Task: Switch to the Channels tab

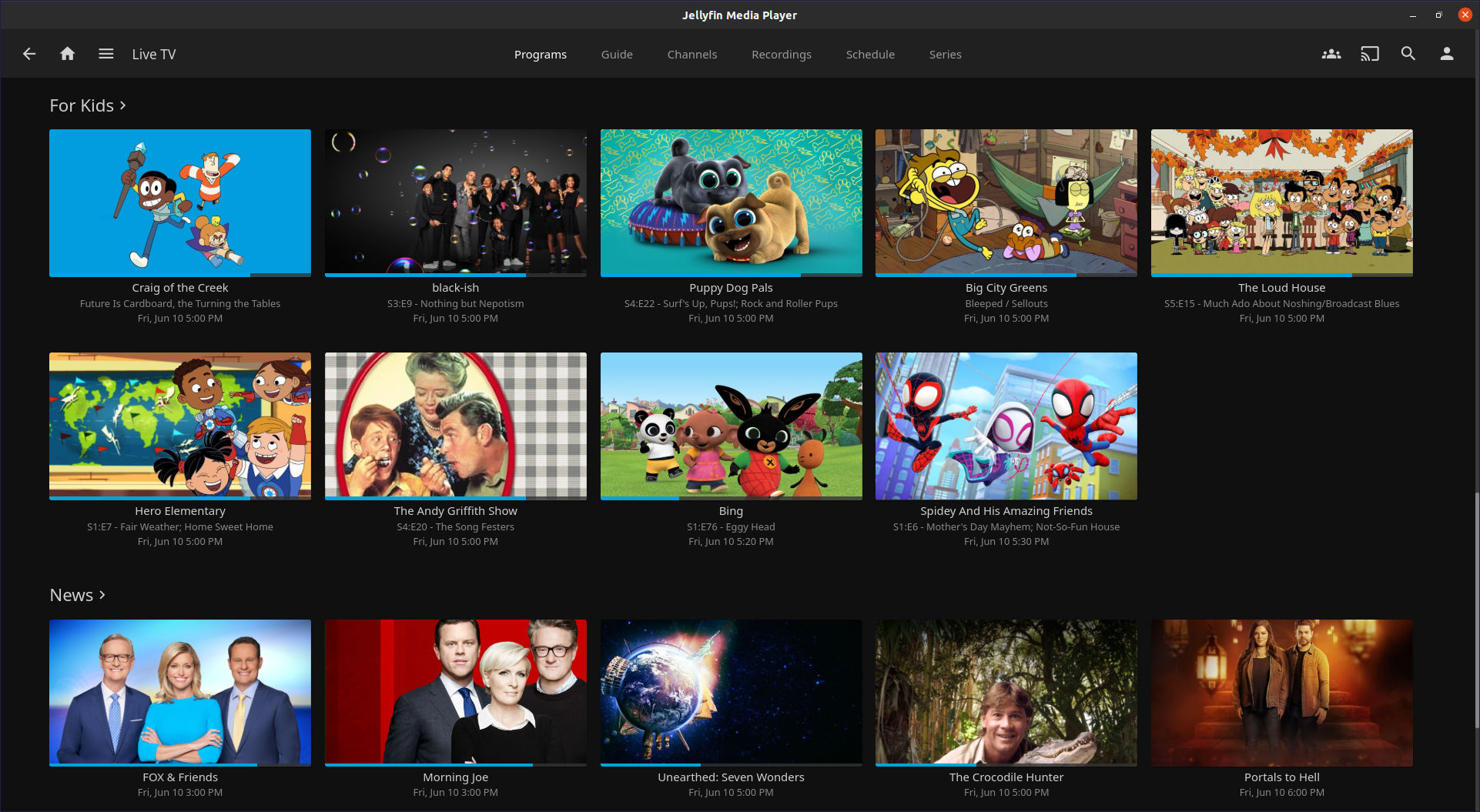Action: coord(691,54)
